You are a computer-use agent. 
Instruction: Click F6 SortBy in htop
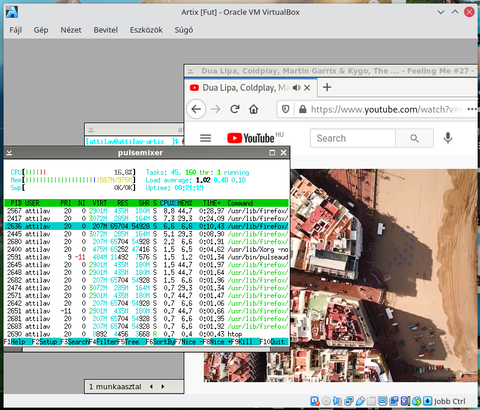[x=160, y=342]
